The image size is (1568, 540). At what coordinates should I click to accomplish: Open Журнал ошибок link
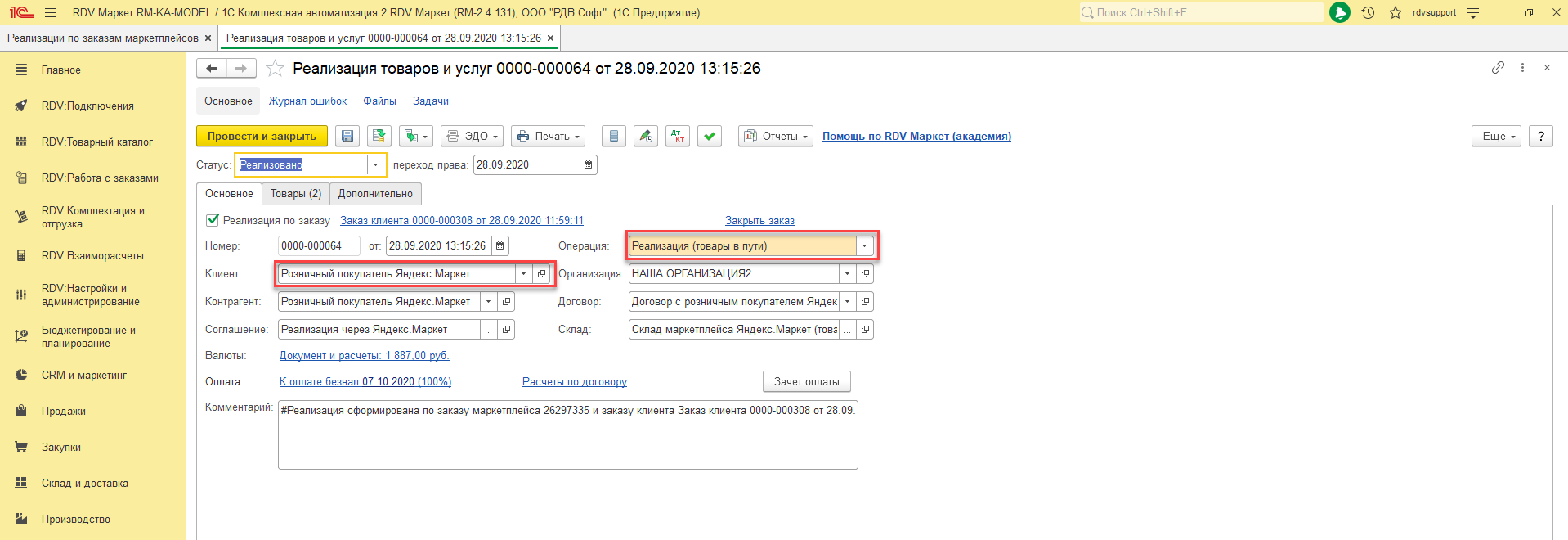pyautogui.click(x=307, y=101)
